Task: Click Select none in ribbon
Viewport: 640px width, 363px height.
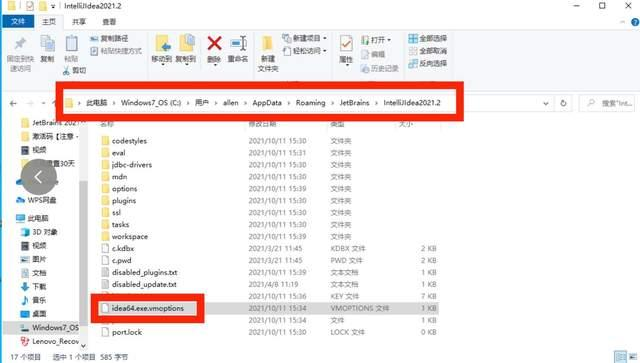Action: coord(427,51)
